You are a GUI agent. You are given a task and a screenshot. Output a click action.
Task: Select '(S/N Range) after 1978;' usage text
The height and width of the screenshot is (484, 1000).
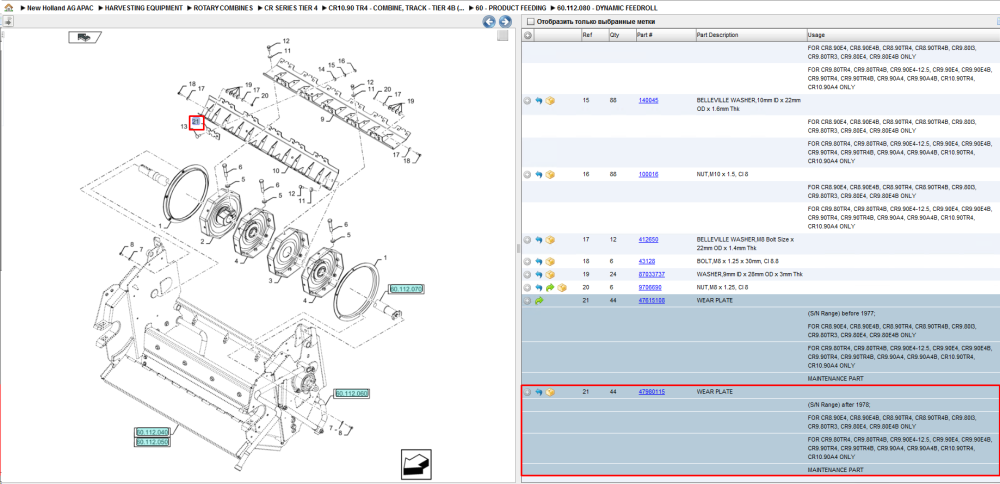pyautogui.click(x=839, y=405)
